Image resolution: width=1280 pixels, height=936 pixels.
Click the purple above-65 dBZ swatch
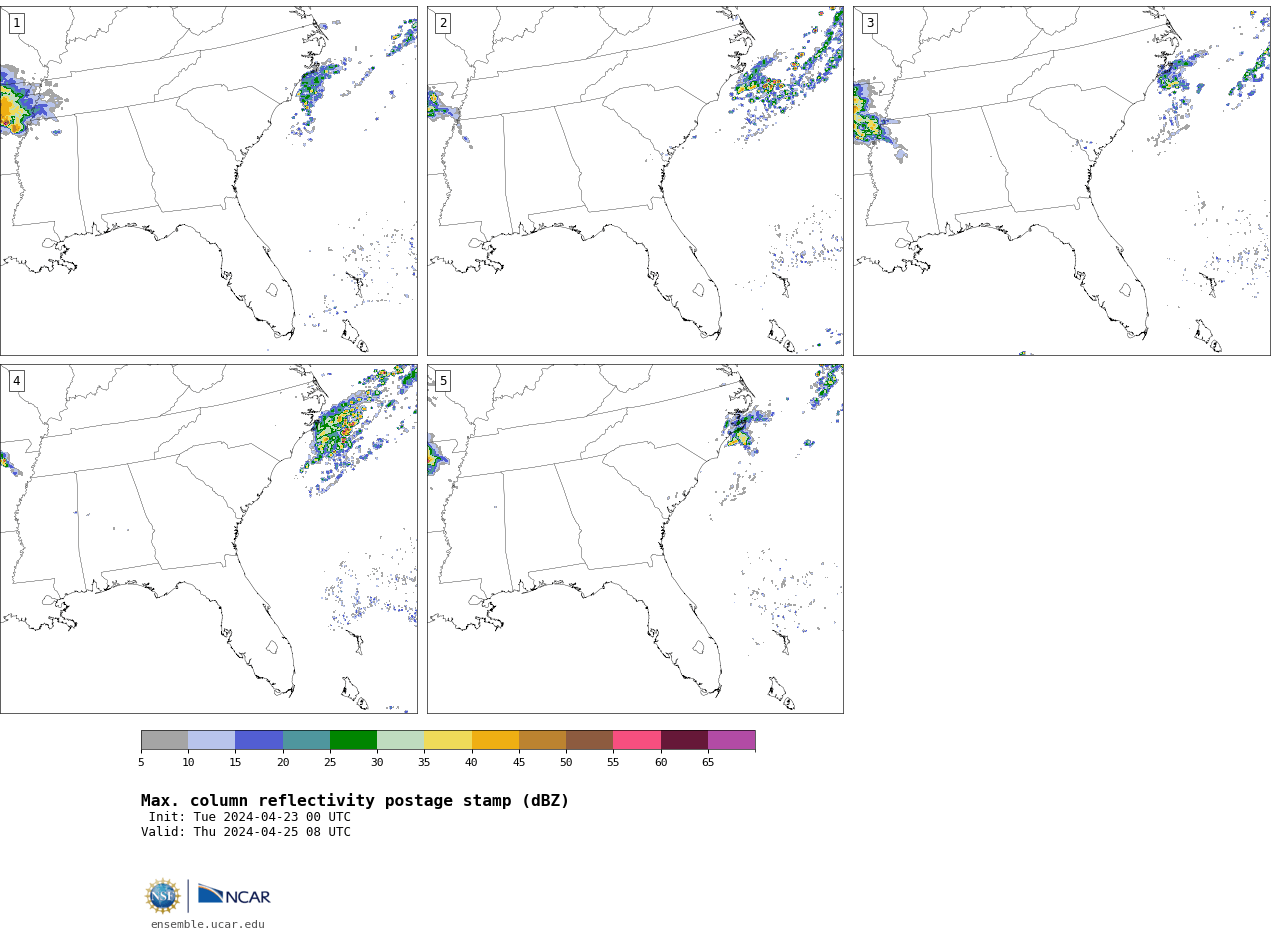coord(731,740)
